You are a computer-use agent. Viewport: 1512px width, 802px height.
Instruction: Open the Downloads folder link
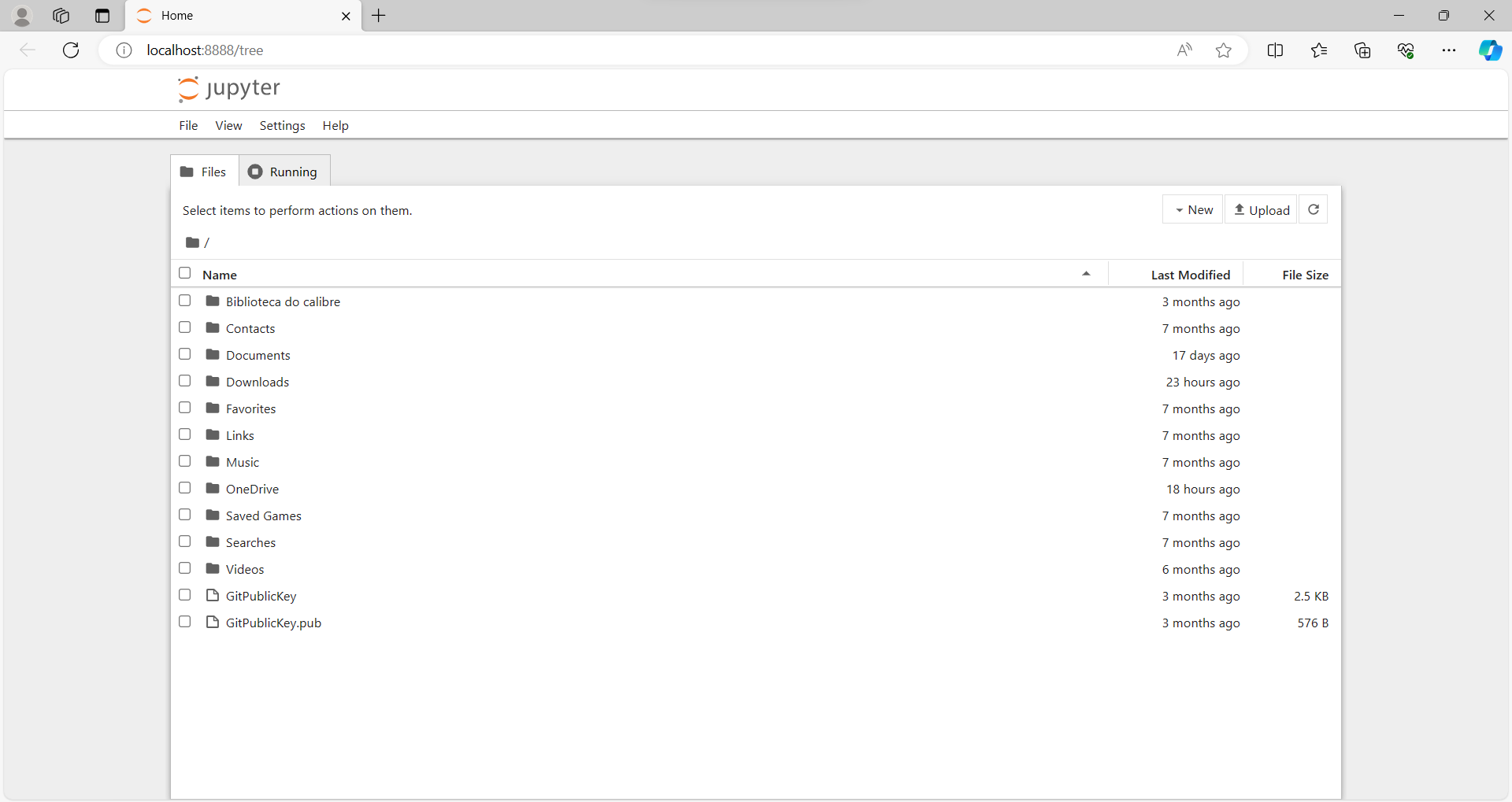(x=258, y=382)
